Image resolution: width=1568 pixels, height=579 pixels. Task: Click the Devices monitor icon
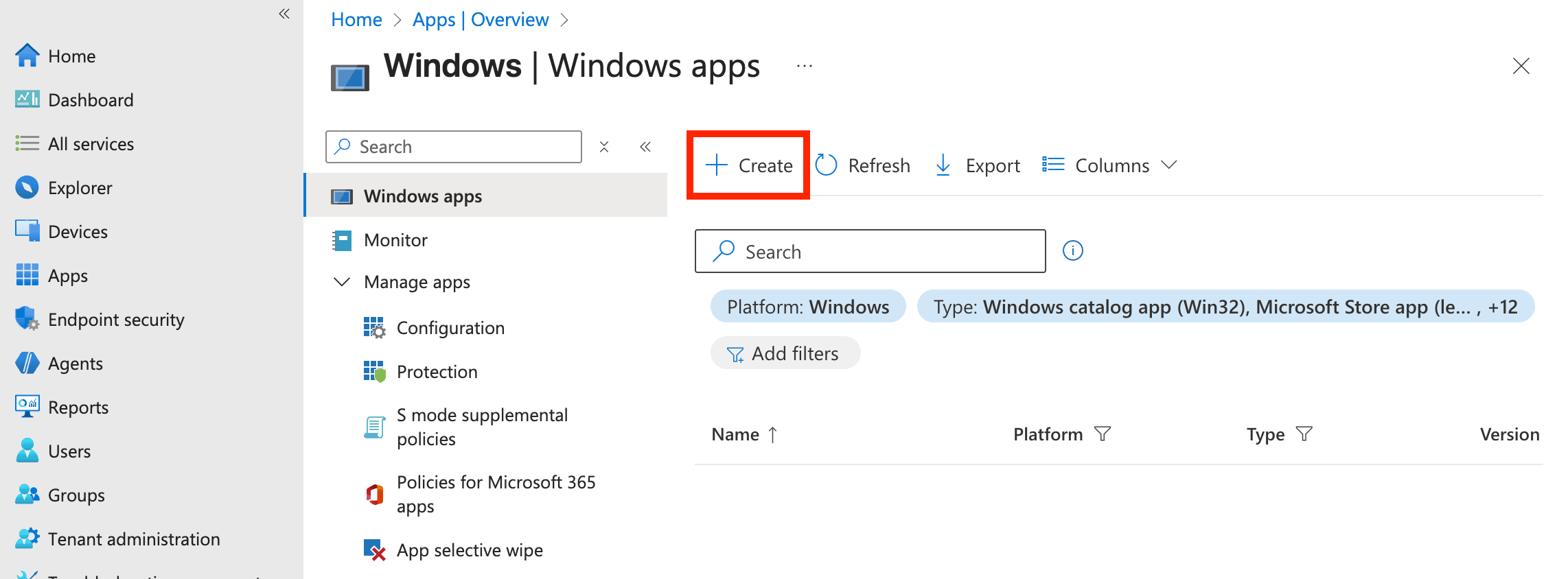27,231
